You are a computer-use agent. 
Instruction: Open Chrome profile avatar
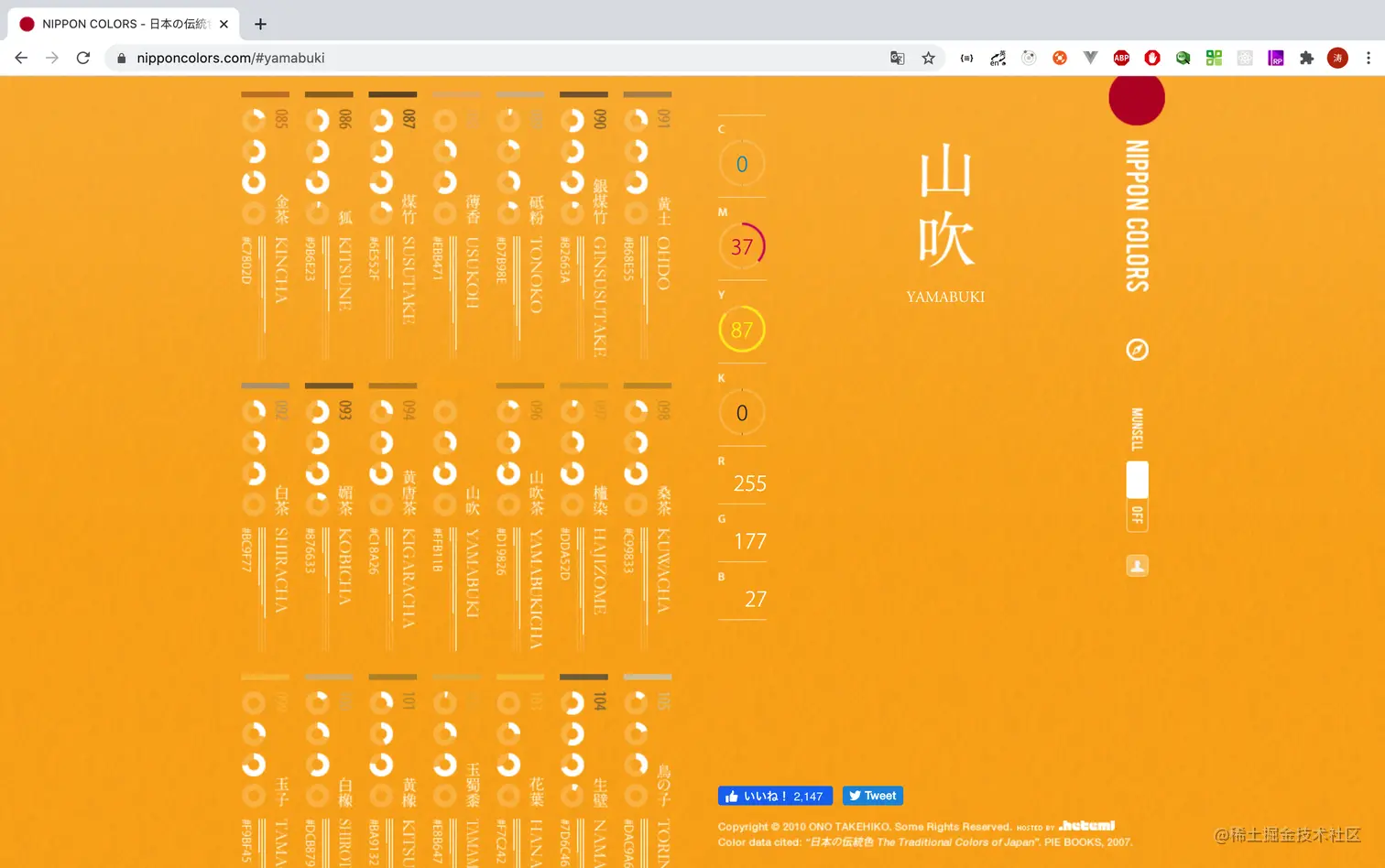[1337, 58]
